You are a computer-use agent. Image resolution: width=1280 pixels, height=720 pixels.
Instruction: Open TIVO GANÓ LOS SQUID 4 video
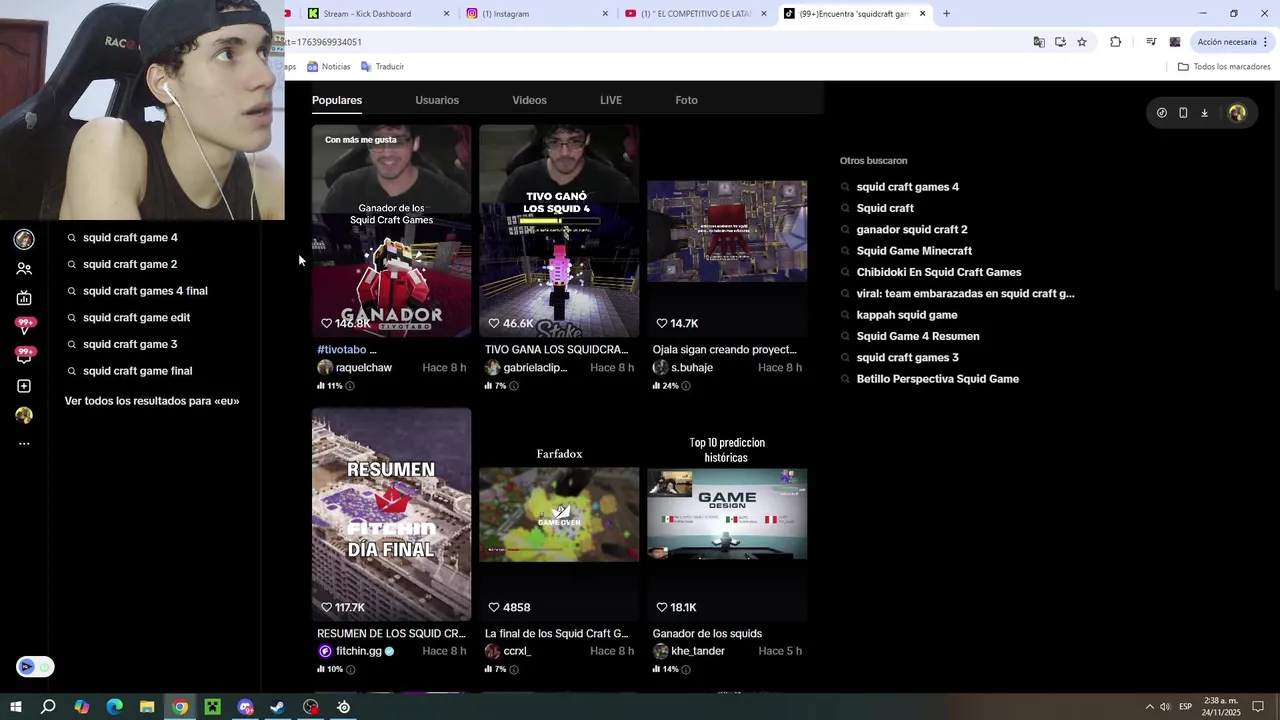pyautogui.click(x=559, y=231)
